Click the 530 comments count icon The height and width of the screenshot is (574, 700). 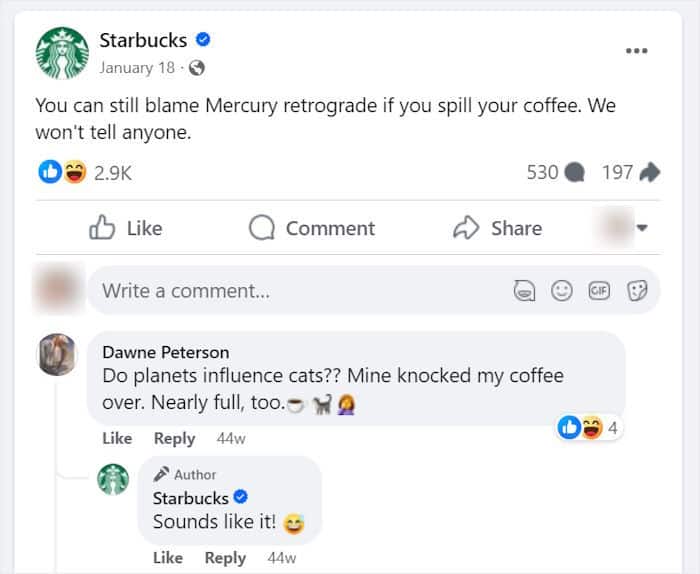click(x=574, y=172)
